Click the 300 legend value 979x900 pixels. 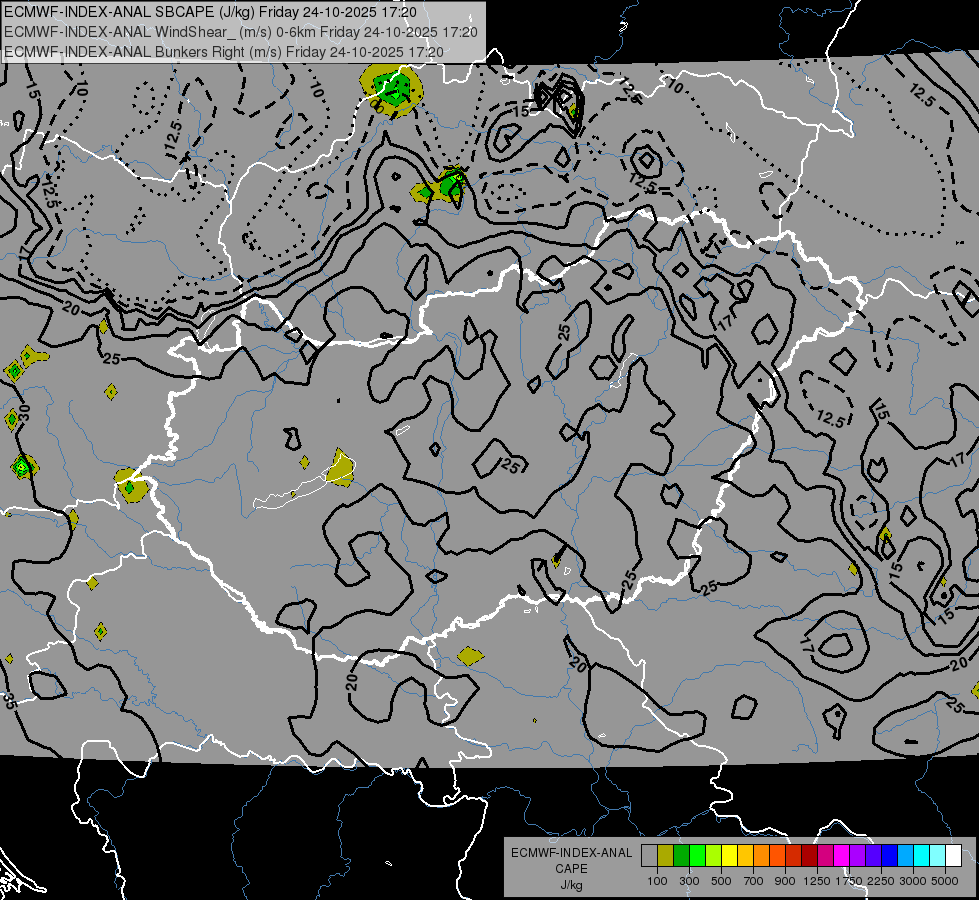coord(689,881)
